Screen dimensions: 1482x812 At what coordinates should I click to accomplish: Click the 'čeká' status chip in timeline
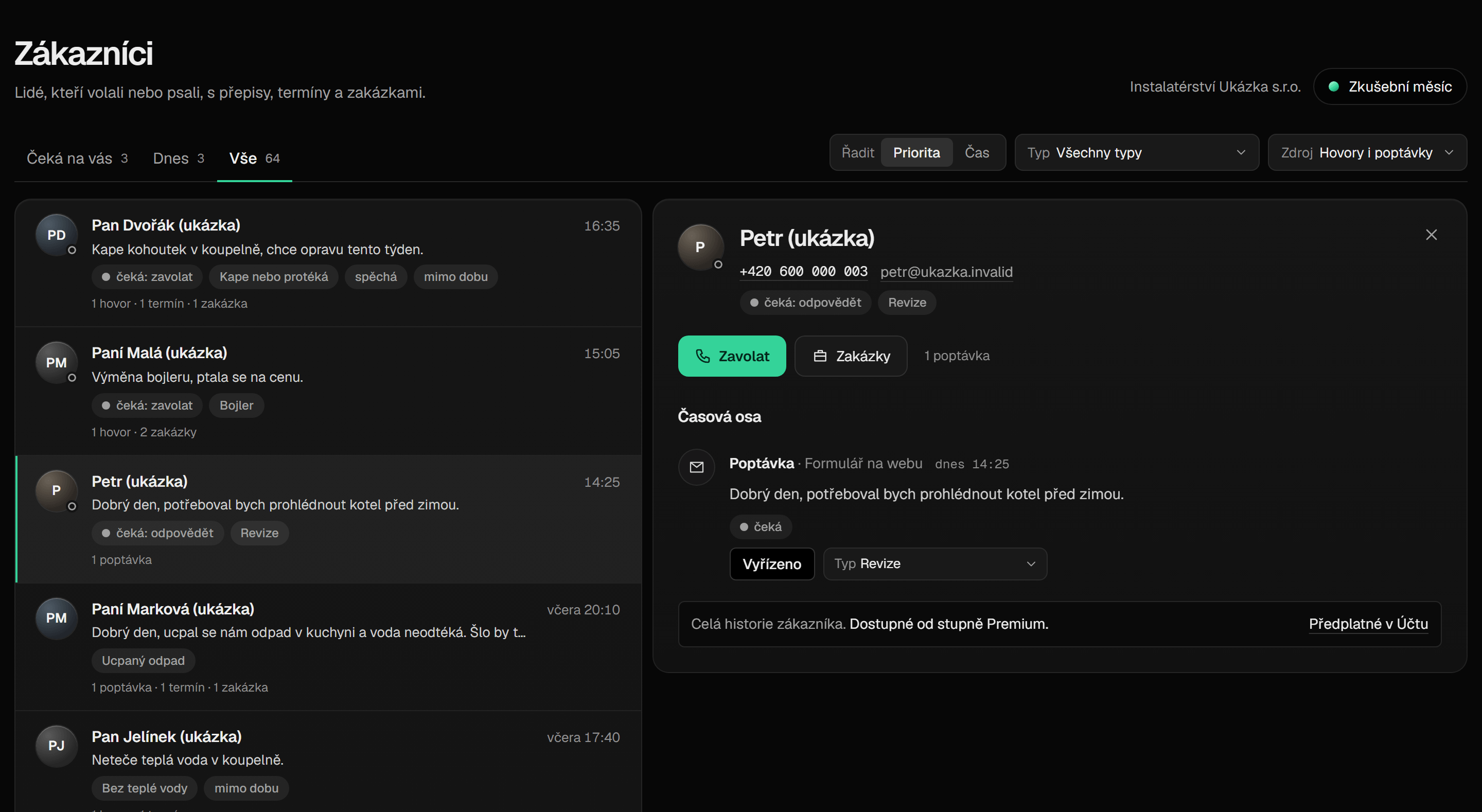[761, 526]
